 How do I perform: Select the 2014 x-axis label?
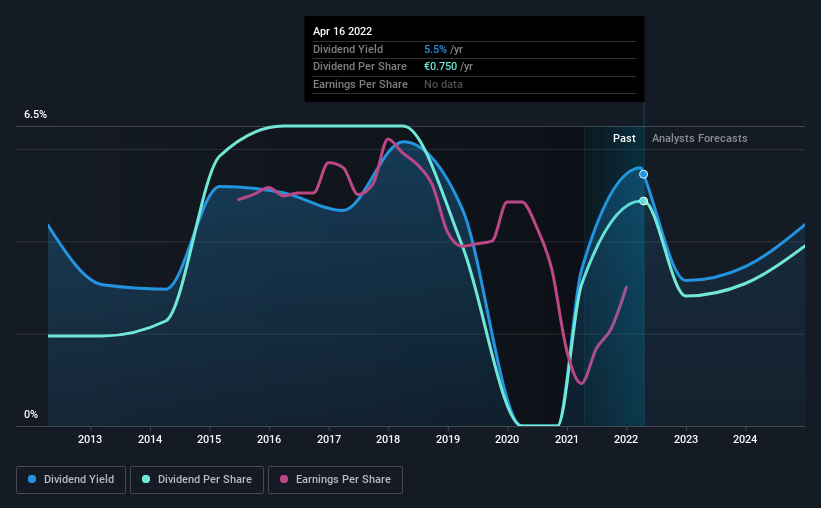point(150,439)
